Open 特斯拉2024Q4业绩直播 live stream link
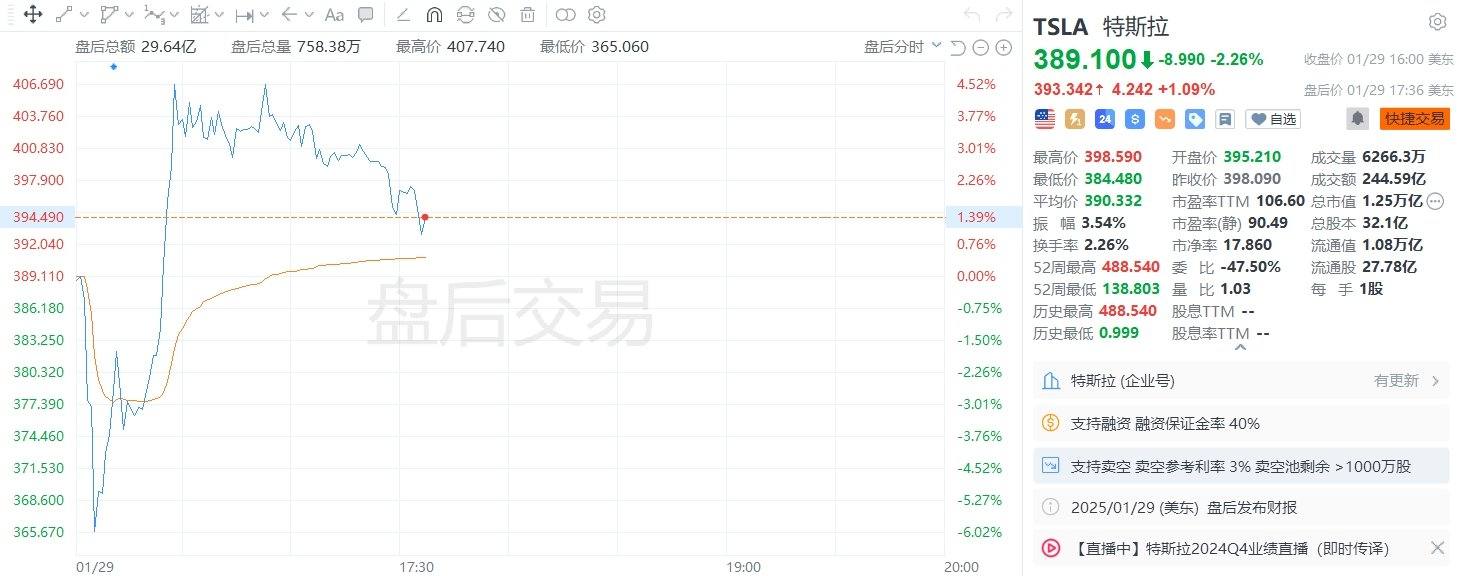Image resolution: width=1461 pixels, height=576 pixels. coord(1230,548)
